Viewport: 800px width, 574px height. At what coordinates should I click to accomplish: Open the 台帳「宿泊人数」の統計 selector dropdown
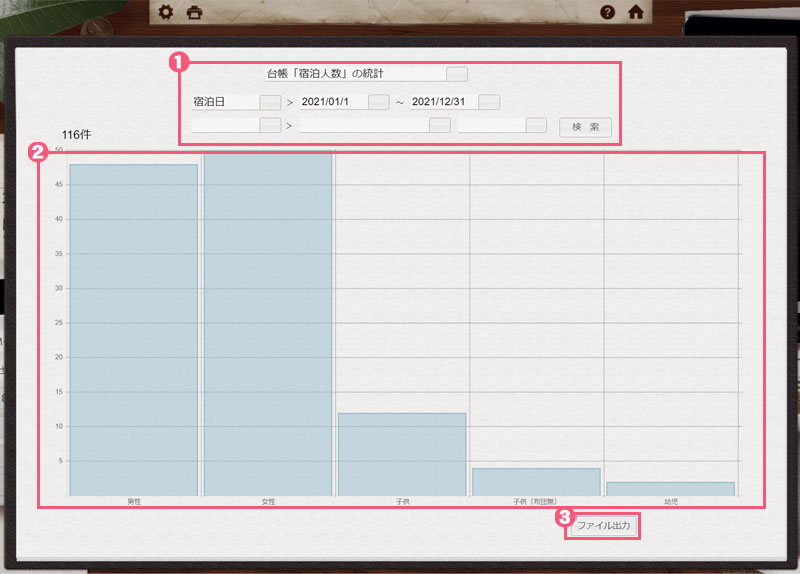pos(456,74)
